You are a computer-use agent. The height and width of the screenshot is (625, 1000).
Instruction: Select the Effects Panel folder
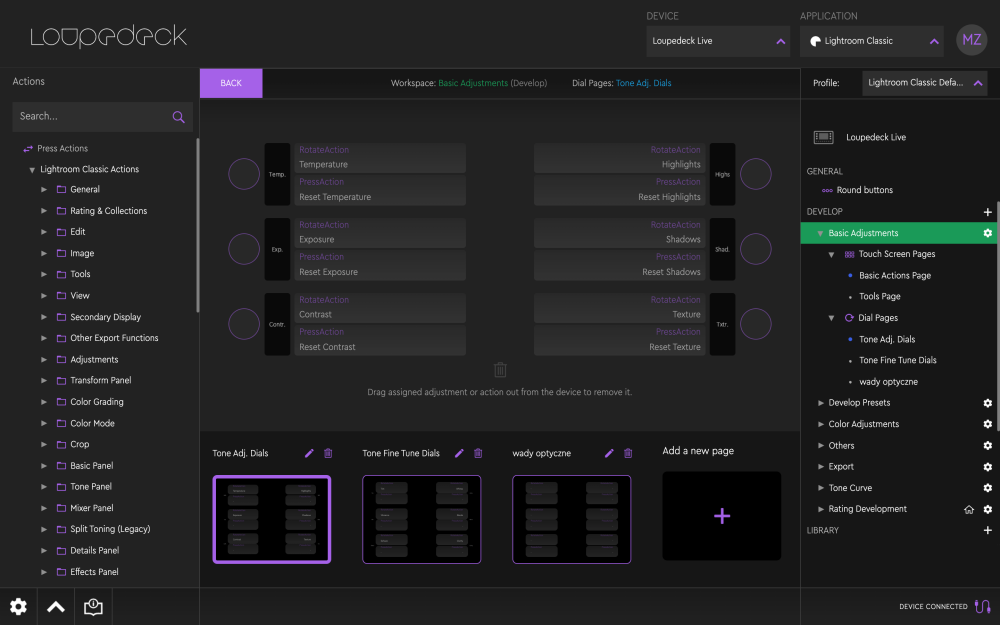click(x=94, y=571)
